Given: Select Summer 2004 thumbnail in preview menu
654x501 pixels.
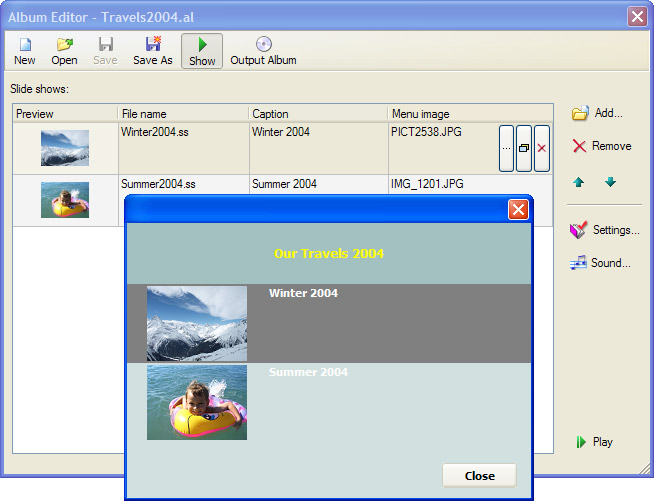Looking at the screenshot, I should tap(197, 402).
